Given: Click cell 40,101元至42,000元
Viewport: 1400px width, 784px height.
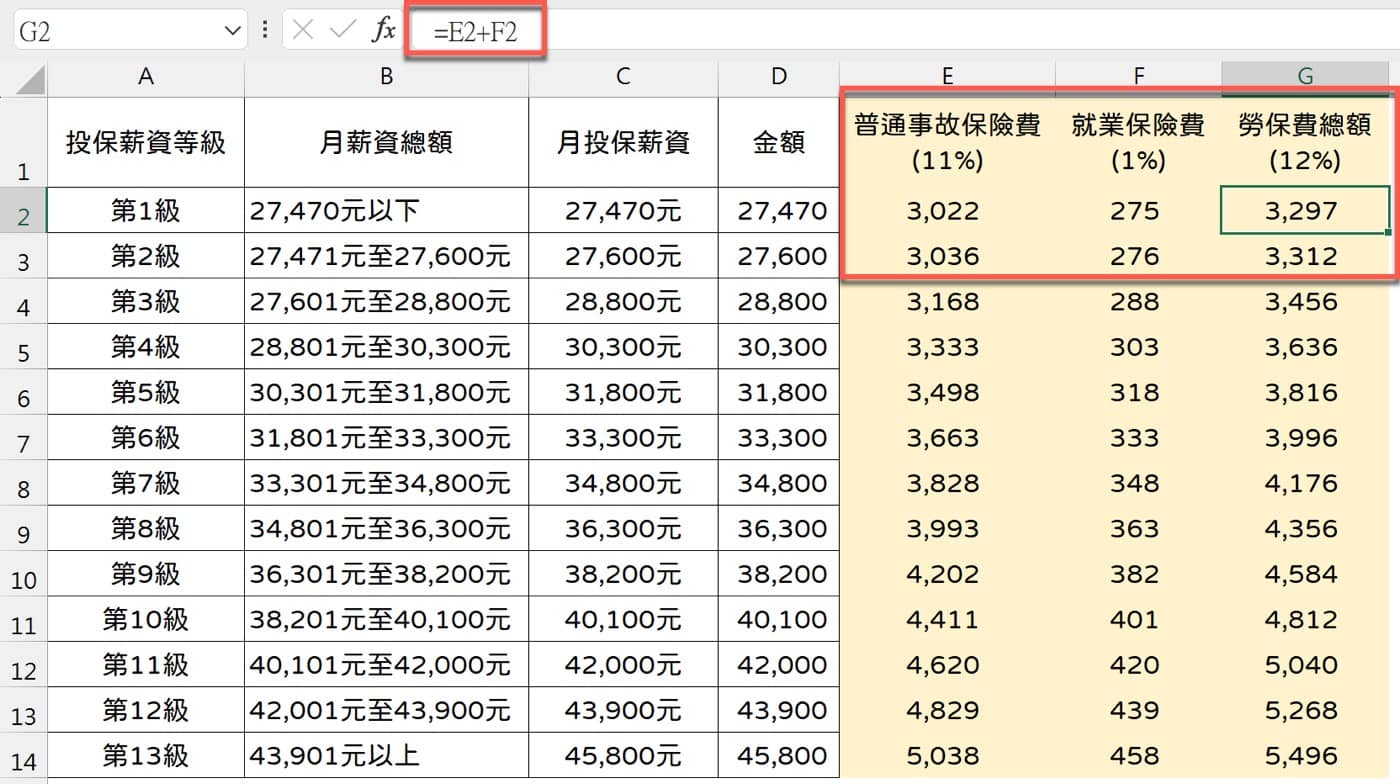Looking at the screenshot, I should 386,664.
